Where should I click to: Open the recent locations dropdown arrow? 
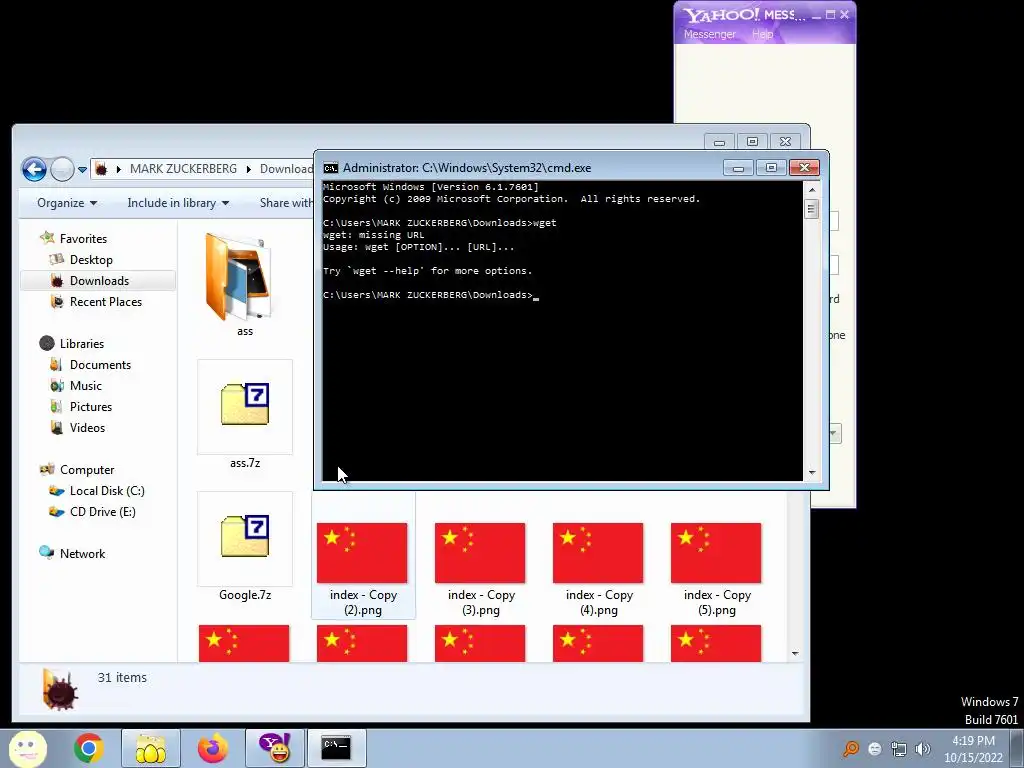tap(82, 170)
